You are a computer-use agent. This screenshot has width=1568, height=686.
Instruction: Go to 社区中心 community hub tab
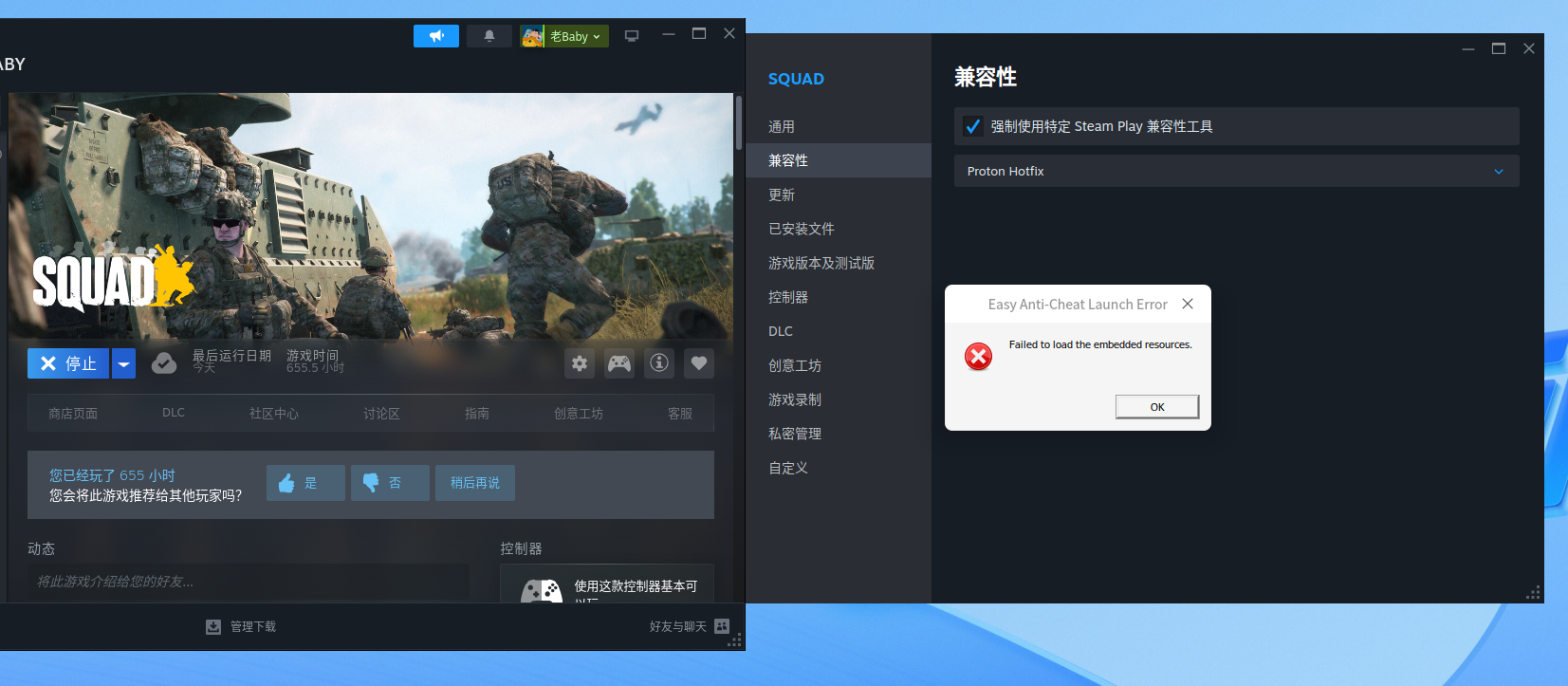[274, 414]
